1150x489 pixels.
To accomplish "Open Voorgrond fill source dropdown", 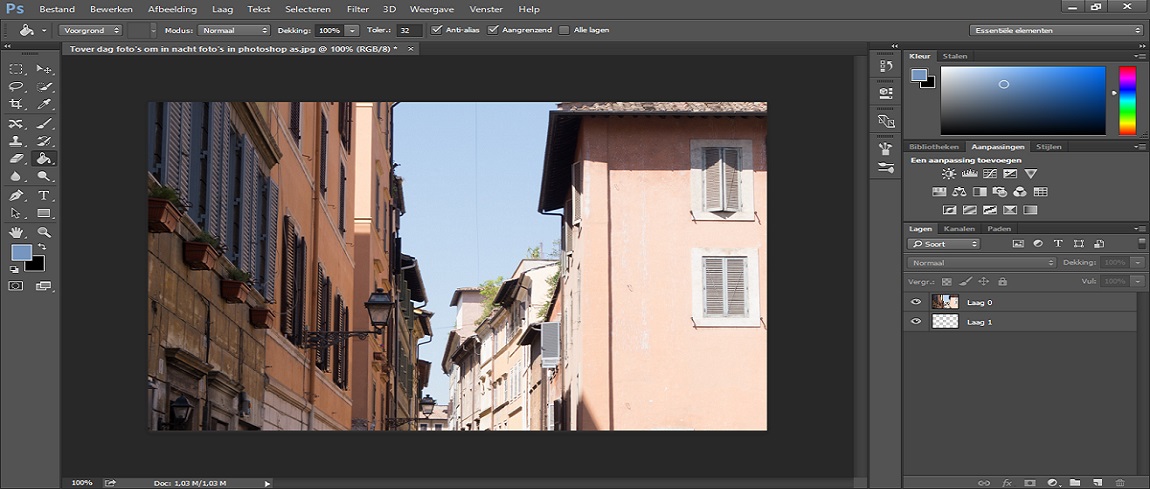I will (90, 30).
